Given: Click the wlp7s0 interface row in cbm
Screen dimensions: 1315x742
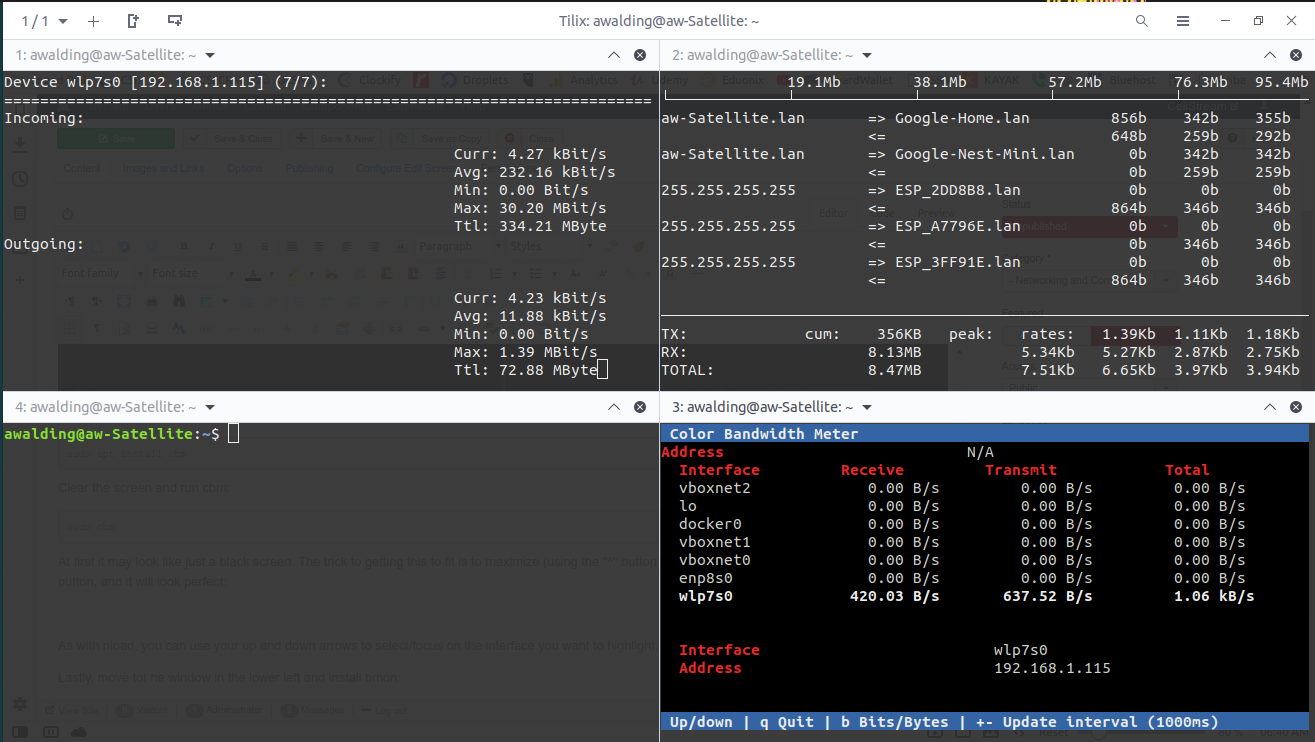Looking at the screenshot, I should (706, 596).
